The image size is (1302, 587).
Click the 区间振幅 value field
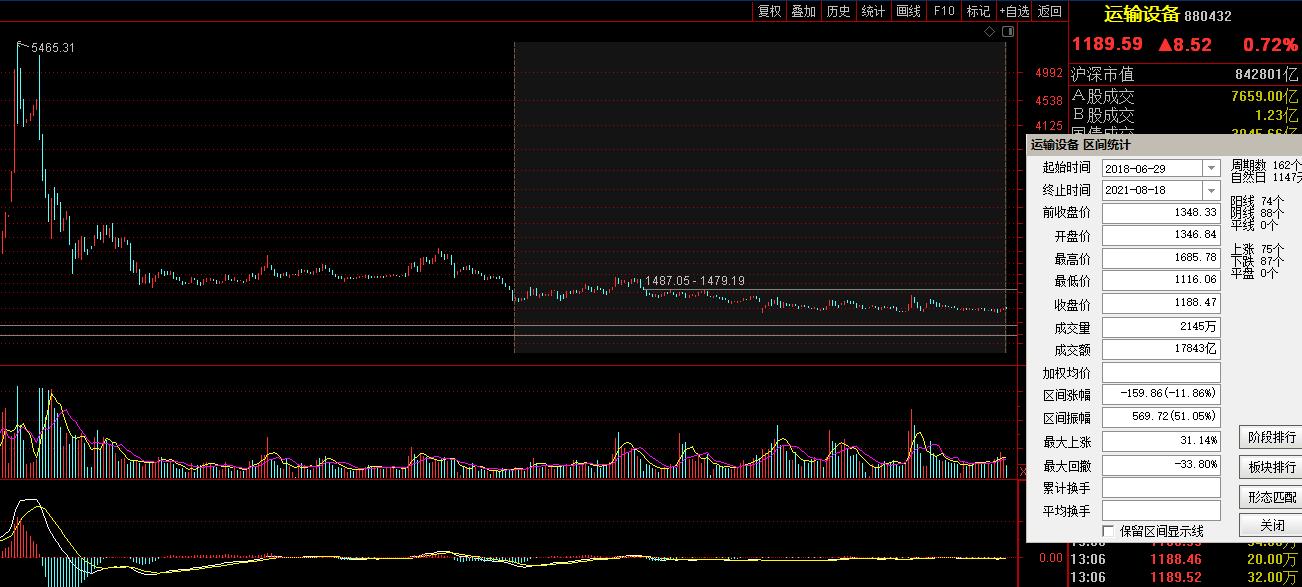coord(1161,418)
